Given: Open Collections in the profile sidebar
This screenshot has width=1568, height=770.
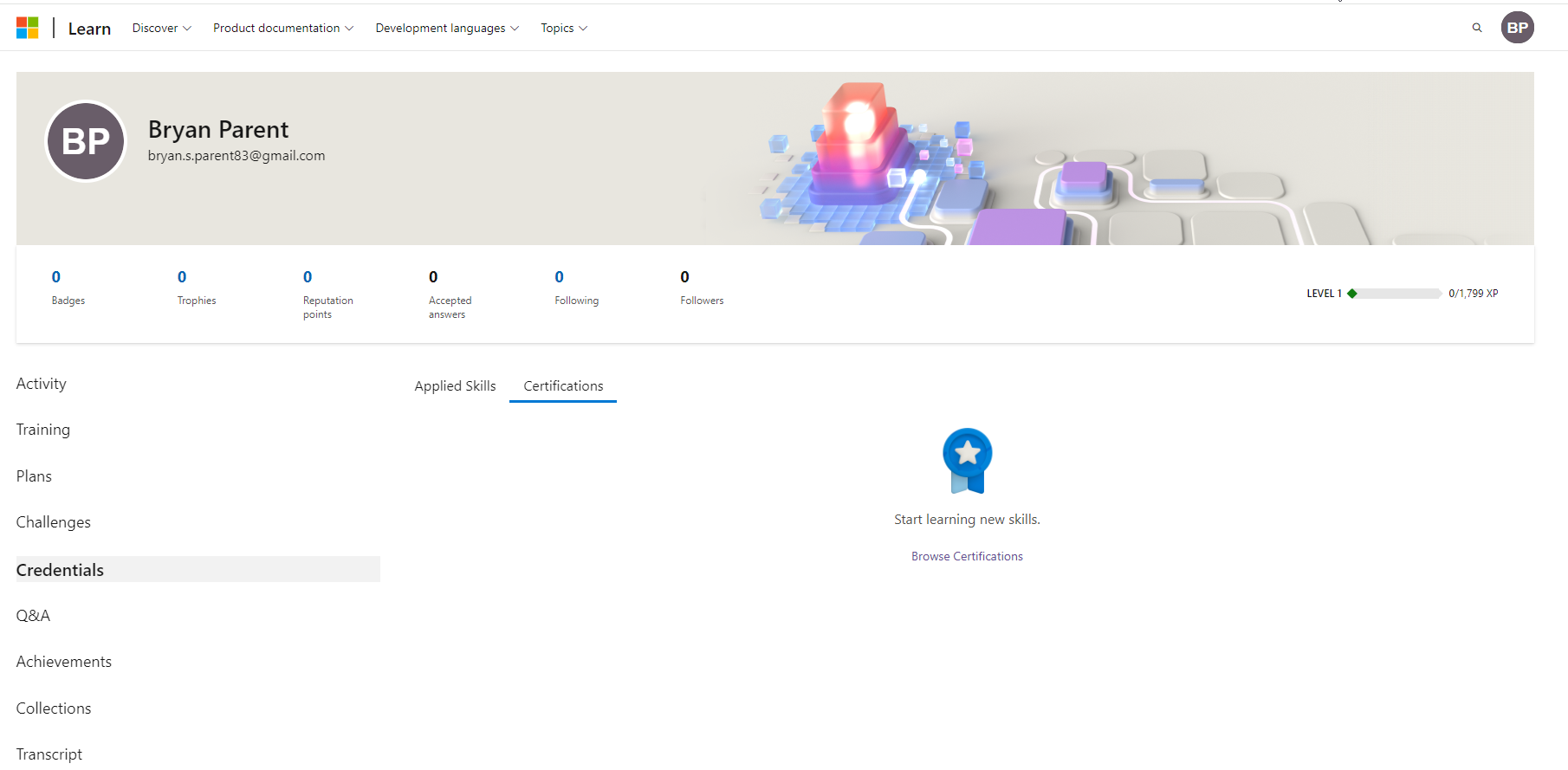Looking at the screenshot, I should pos(54,709).
